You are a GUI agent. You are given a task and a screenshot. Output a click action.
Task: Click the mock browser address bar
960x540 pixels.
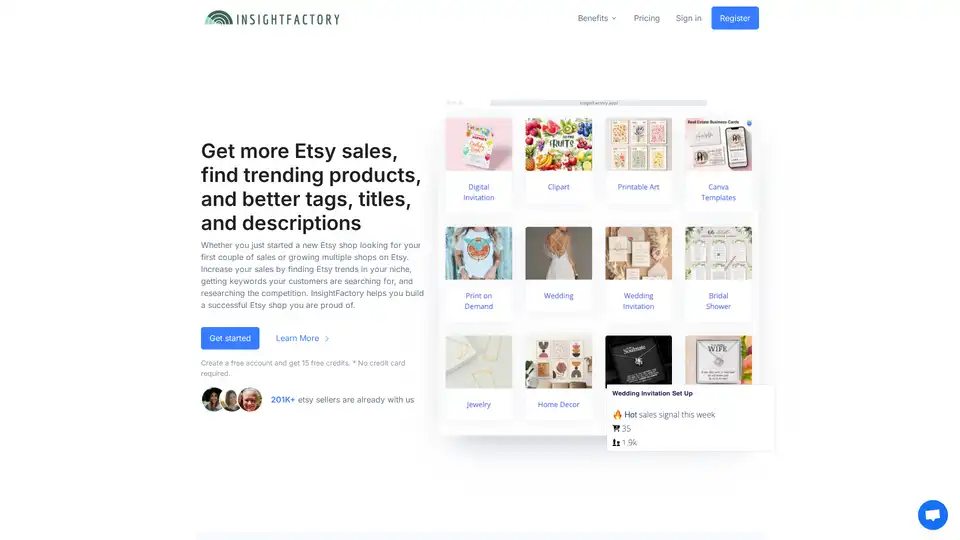tap(598, 103)
